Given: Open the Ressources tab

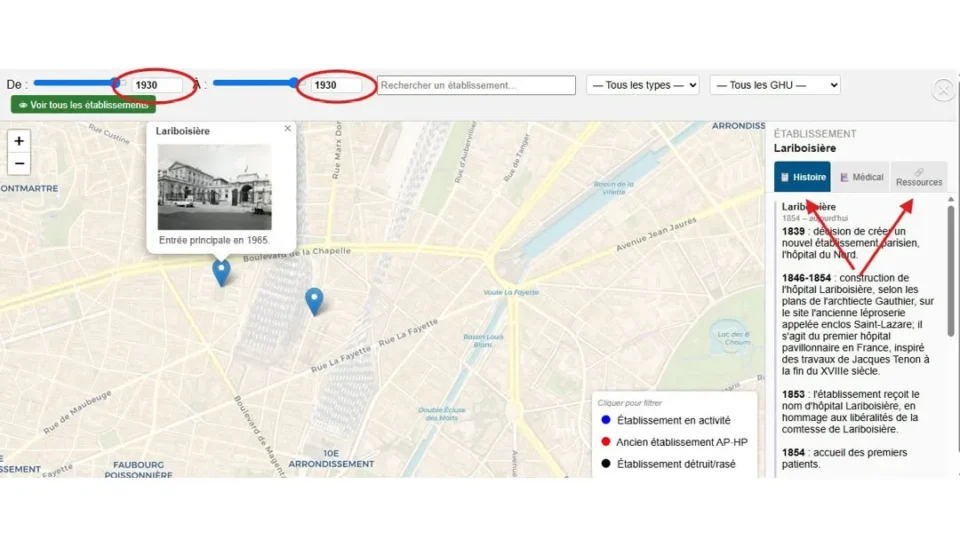Looking at the screenshot, I should click(919, 177).
